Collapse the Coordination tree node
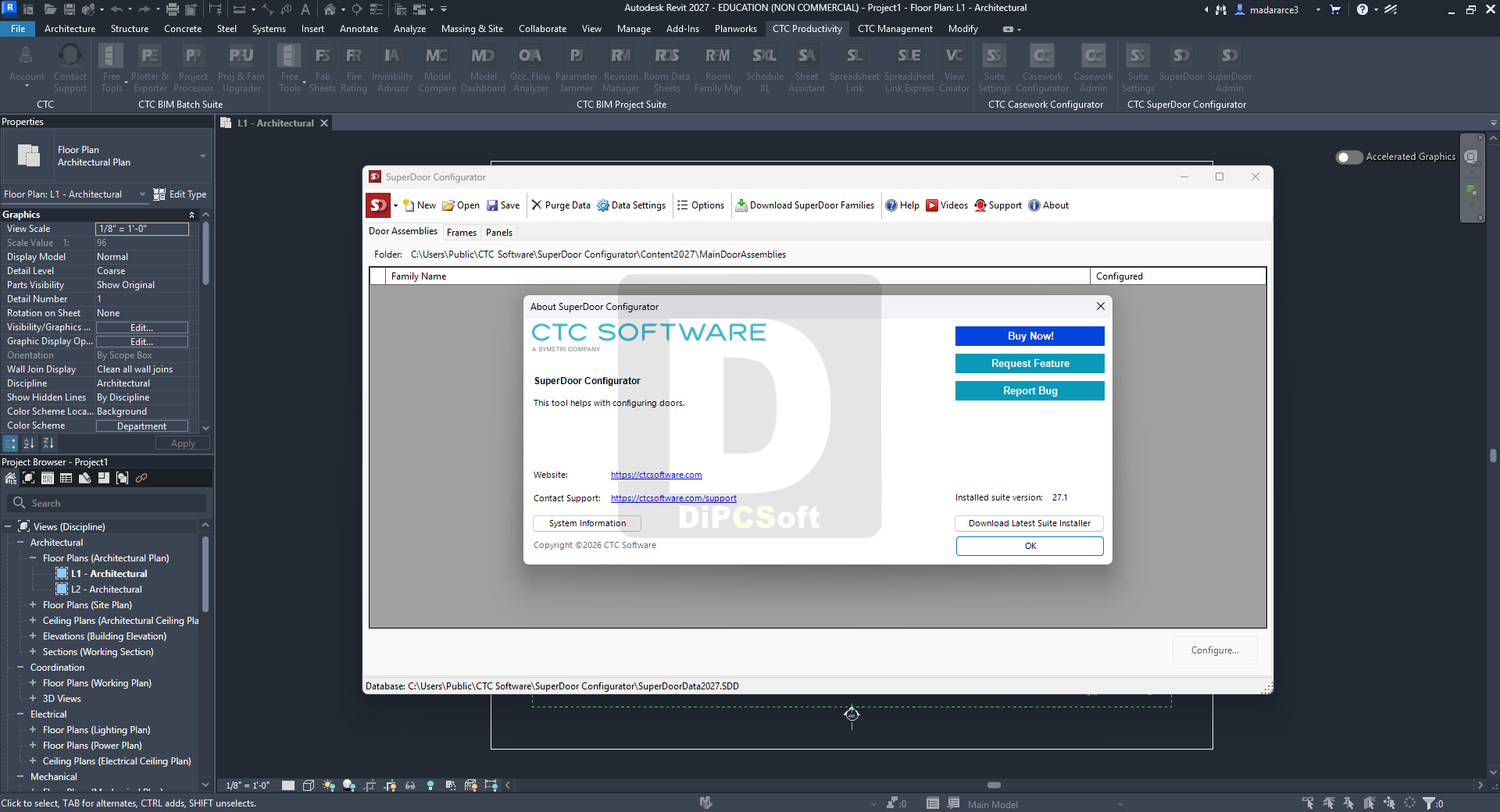The width and height of the screenshot is (1500, 812). coord(20,668)
